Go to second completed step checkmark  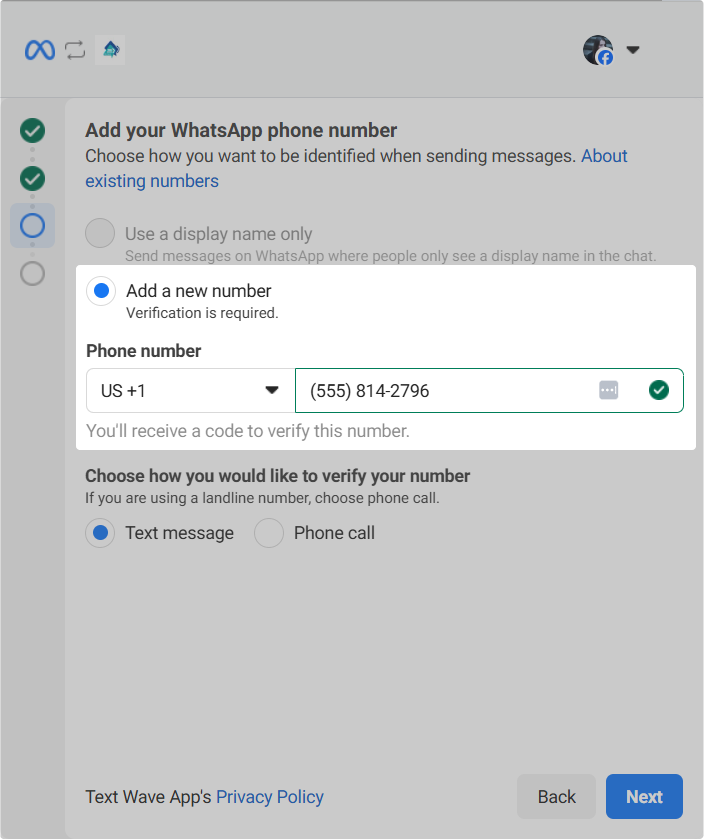(x=33, y=179)
